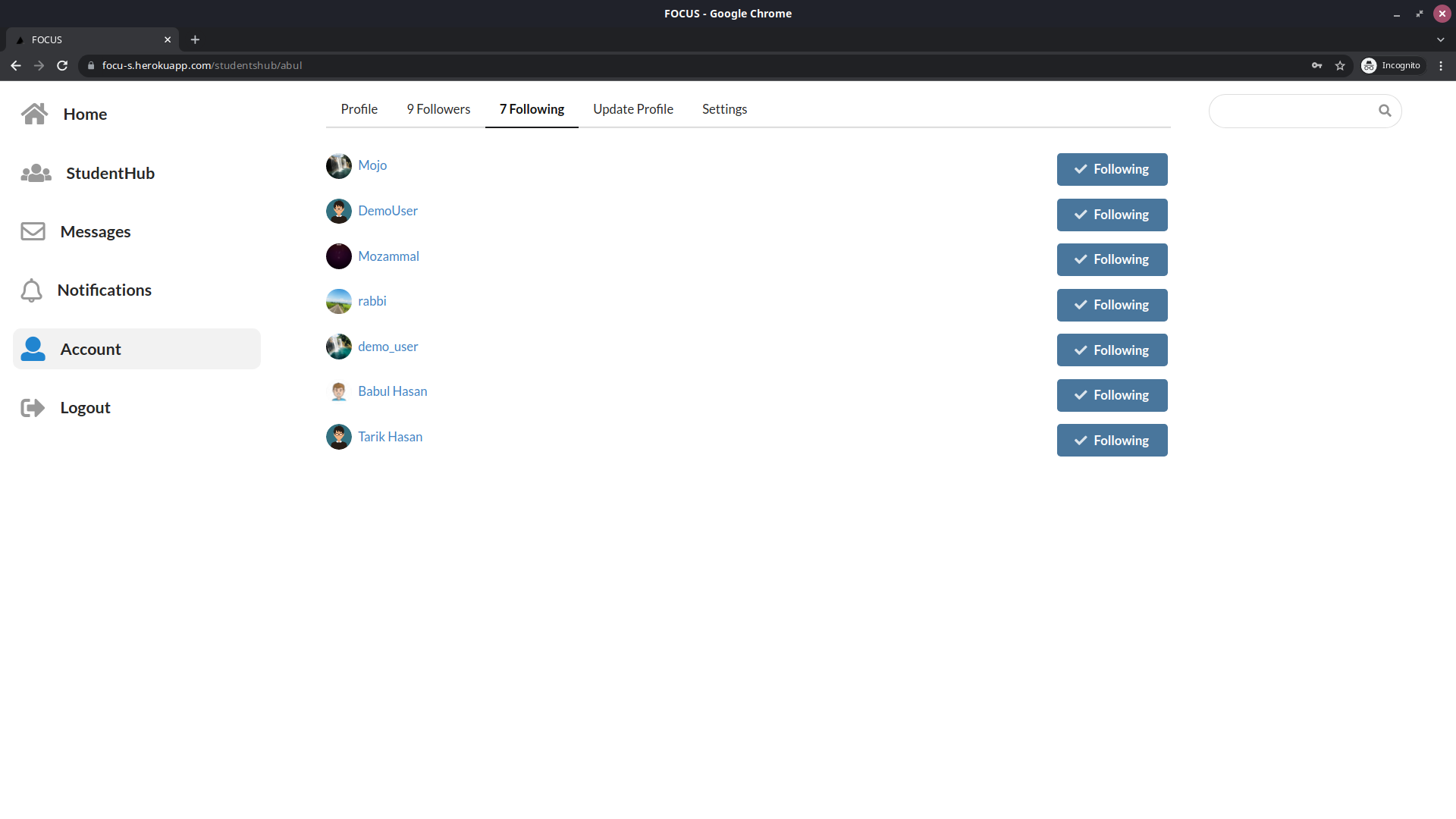Image resolution: width=1456 pixels, height=819 pixels.
Task: Bookmark the page with the star icon
Action: pyautogui.click(x=1340, y=65)
